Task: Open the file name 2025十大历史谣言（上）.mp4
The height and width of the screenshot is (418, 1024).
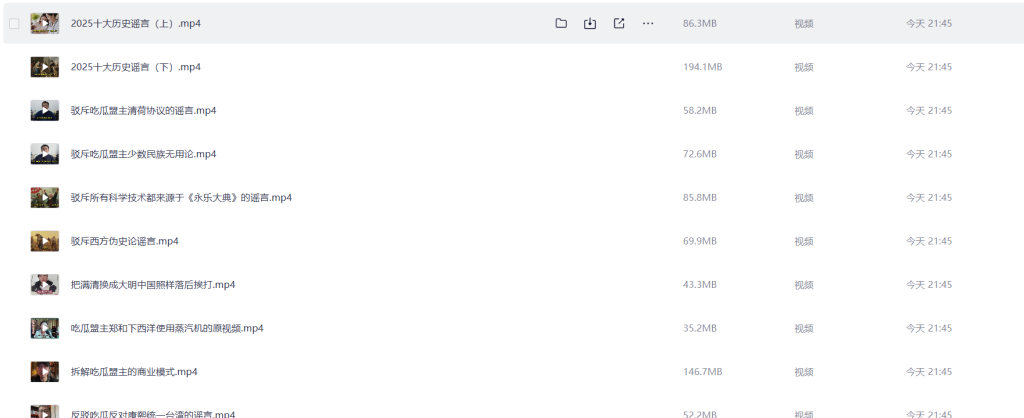Action: tap(135, 23)
